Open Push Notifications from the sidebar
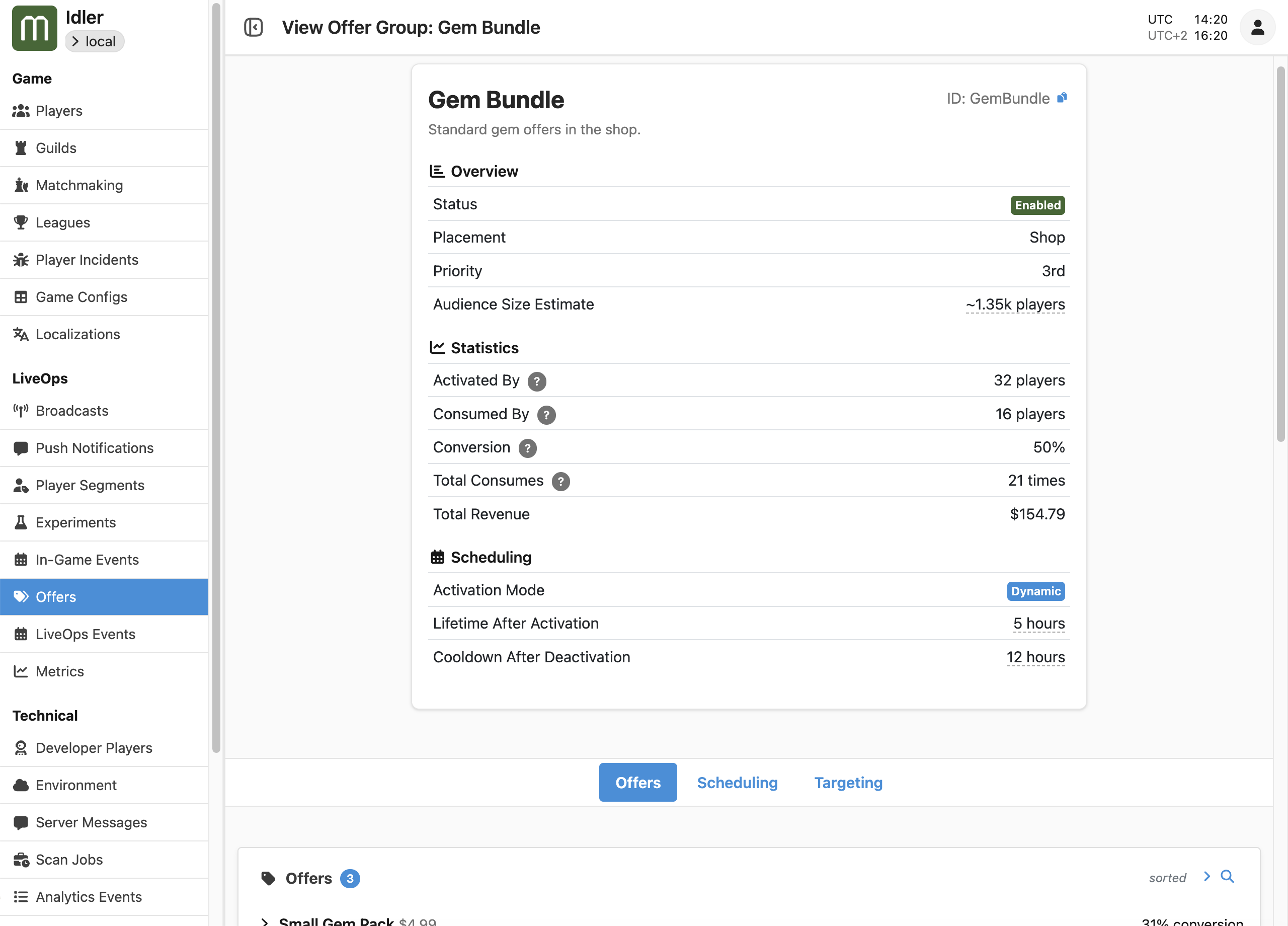The height and width of the screenshot is (926, 1288). click(94, 448)
